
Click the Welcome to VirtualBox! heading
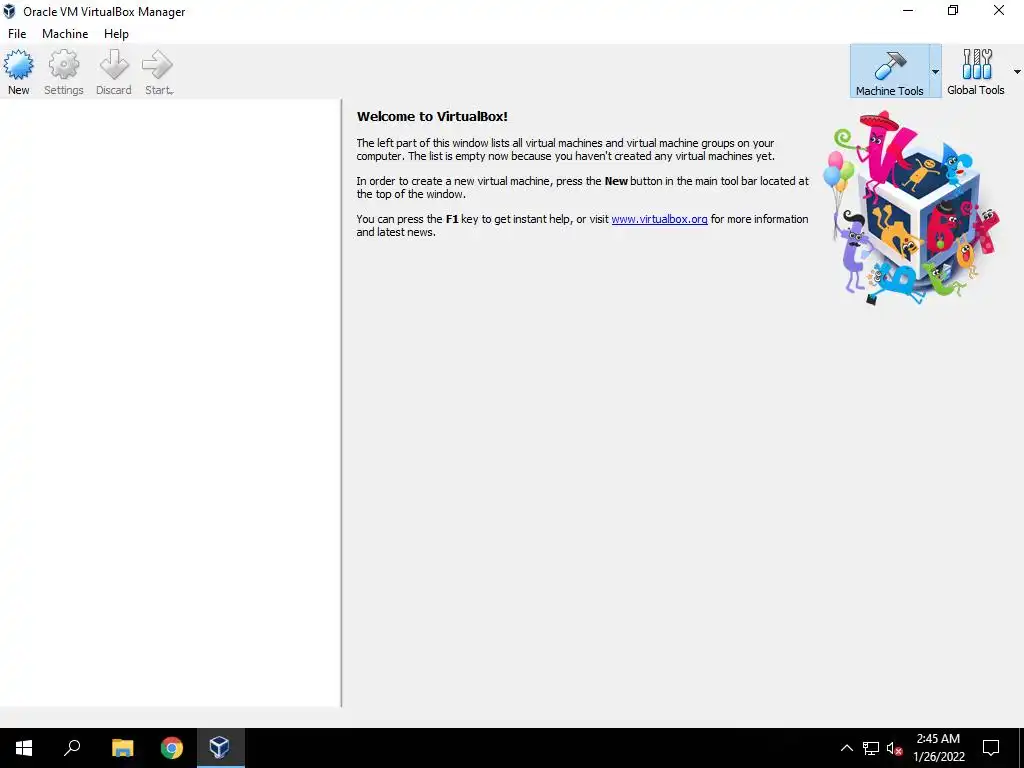point(432,116)
